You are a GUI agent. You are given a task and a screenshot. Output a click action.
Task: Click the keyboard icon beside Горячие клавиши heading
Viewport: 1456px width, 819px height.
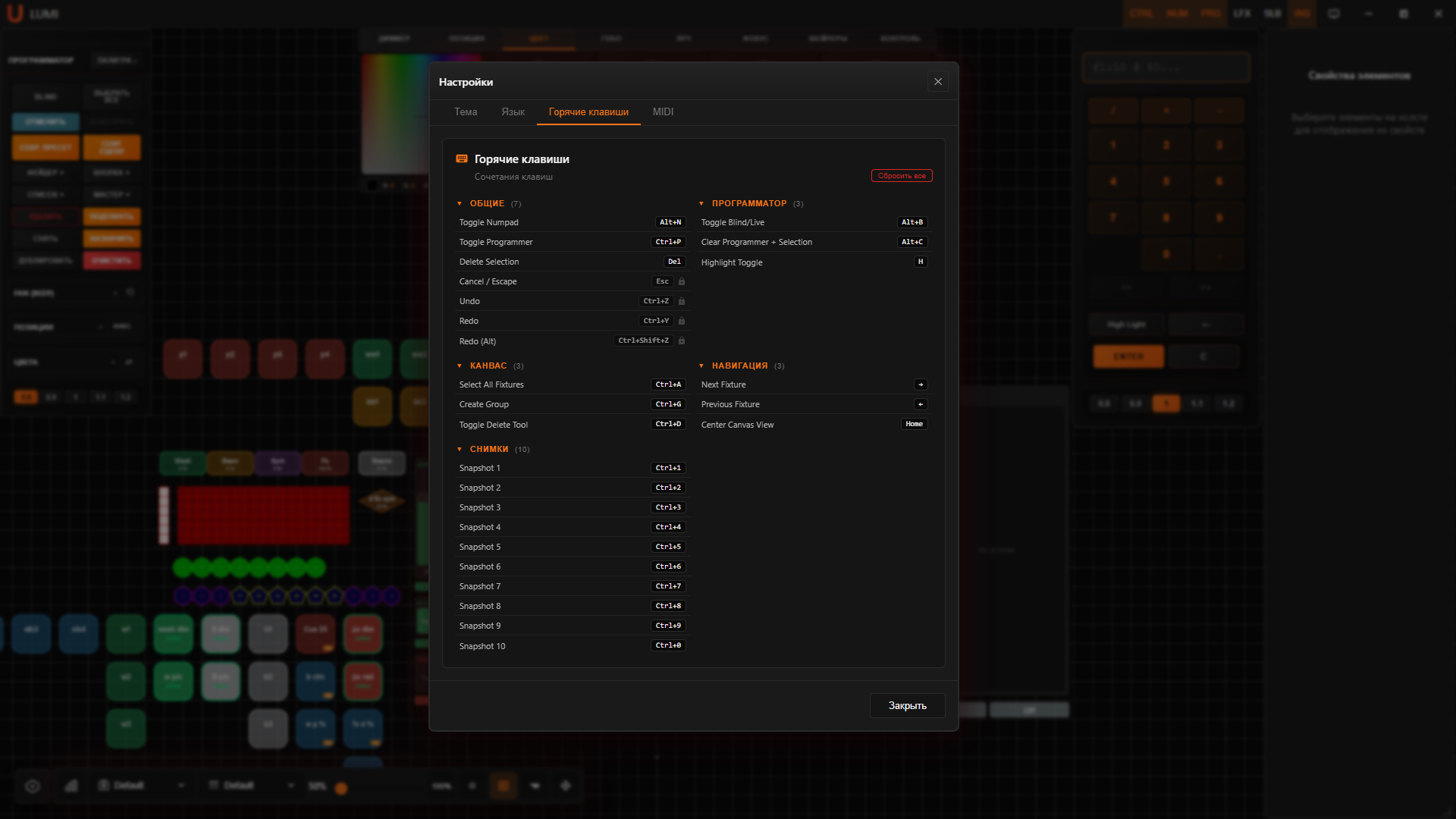(x=462, y=158)
